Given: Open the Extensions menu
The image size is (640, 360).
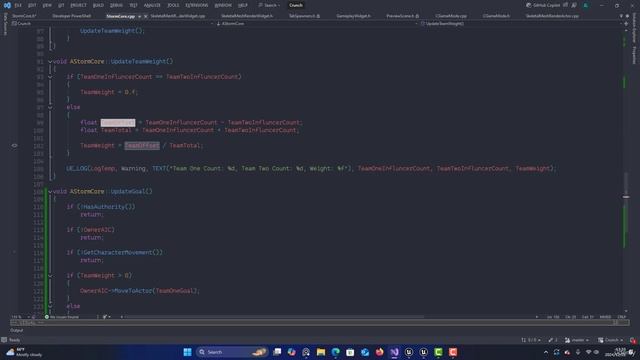Looking at the screenshot, I should (x=197, y=5).
